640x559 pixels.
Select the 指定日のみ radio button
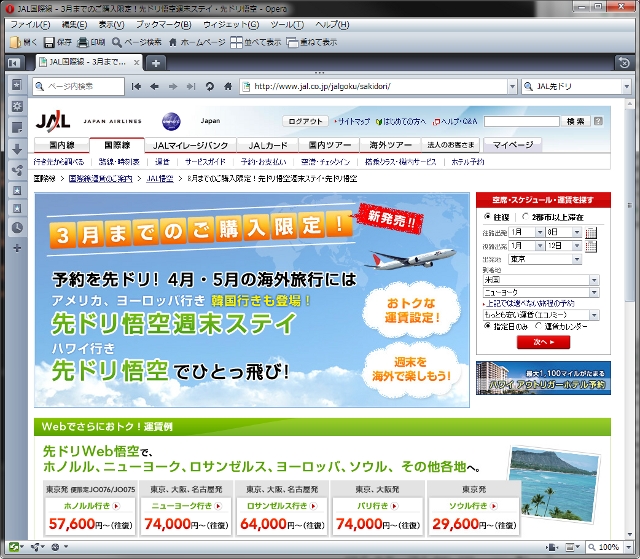point(487,326)
